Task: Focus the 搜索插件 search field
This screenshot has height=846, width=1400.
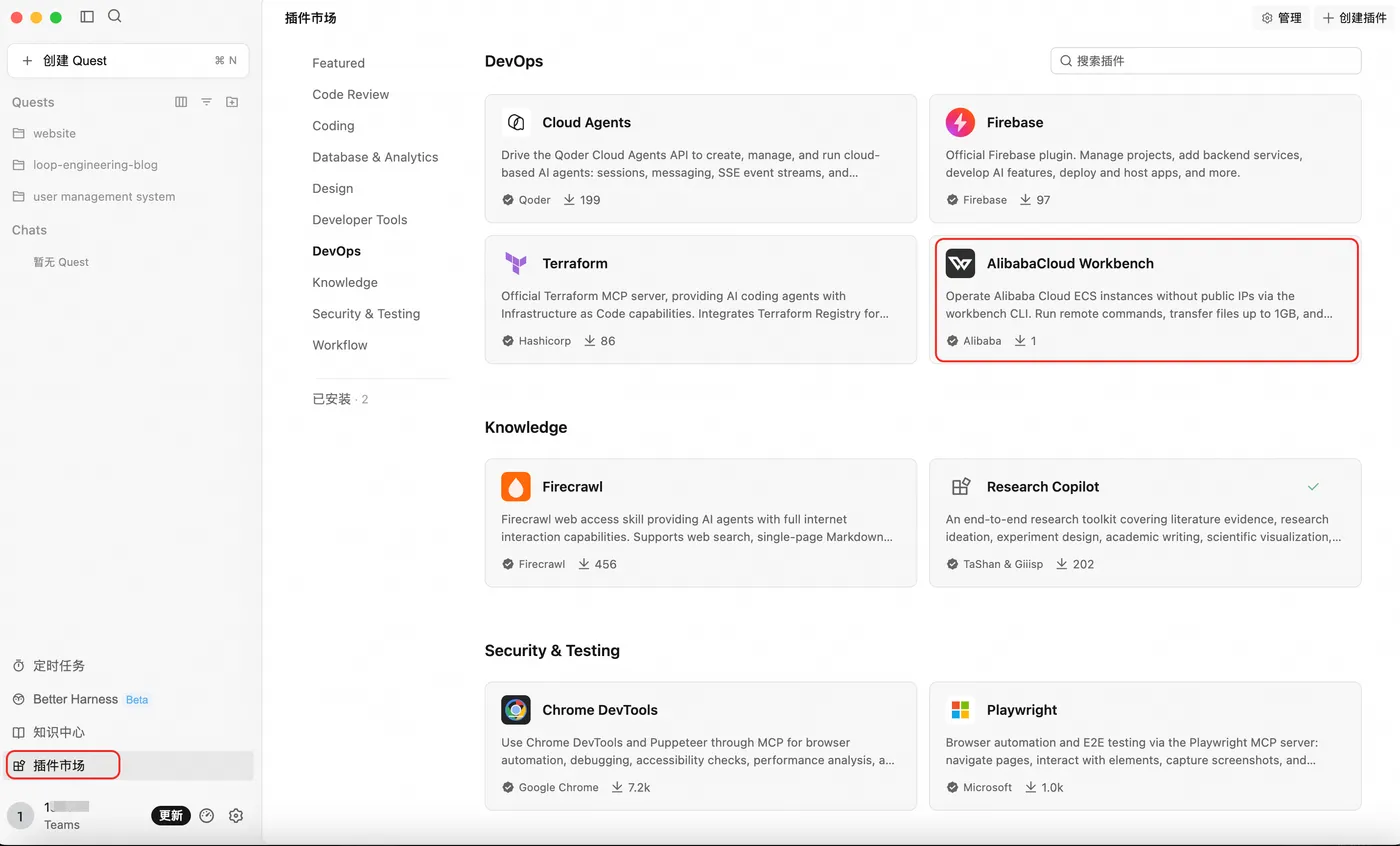Action: pyautogui.click(x=1205, y=61)
